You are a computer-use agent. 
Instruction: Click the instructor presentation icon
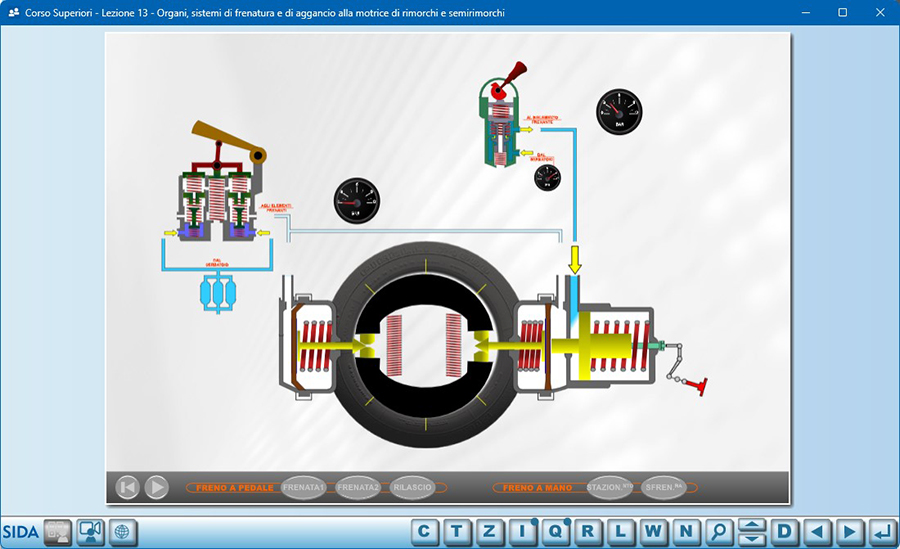[x=91, y=531]
